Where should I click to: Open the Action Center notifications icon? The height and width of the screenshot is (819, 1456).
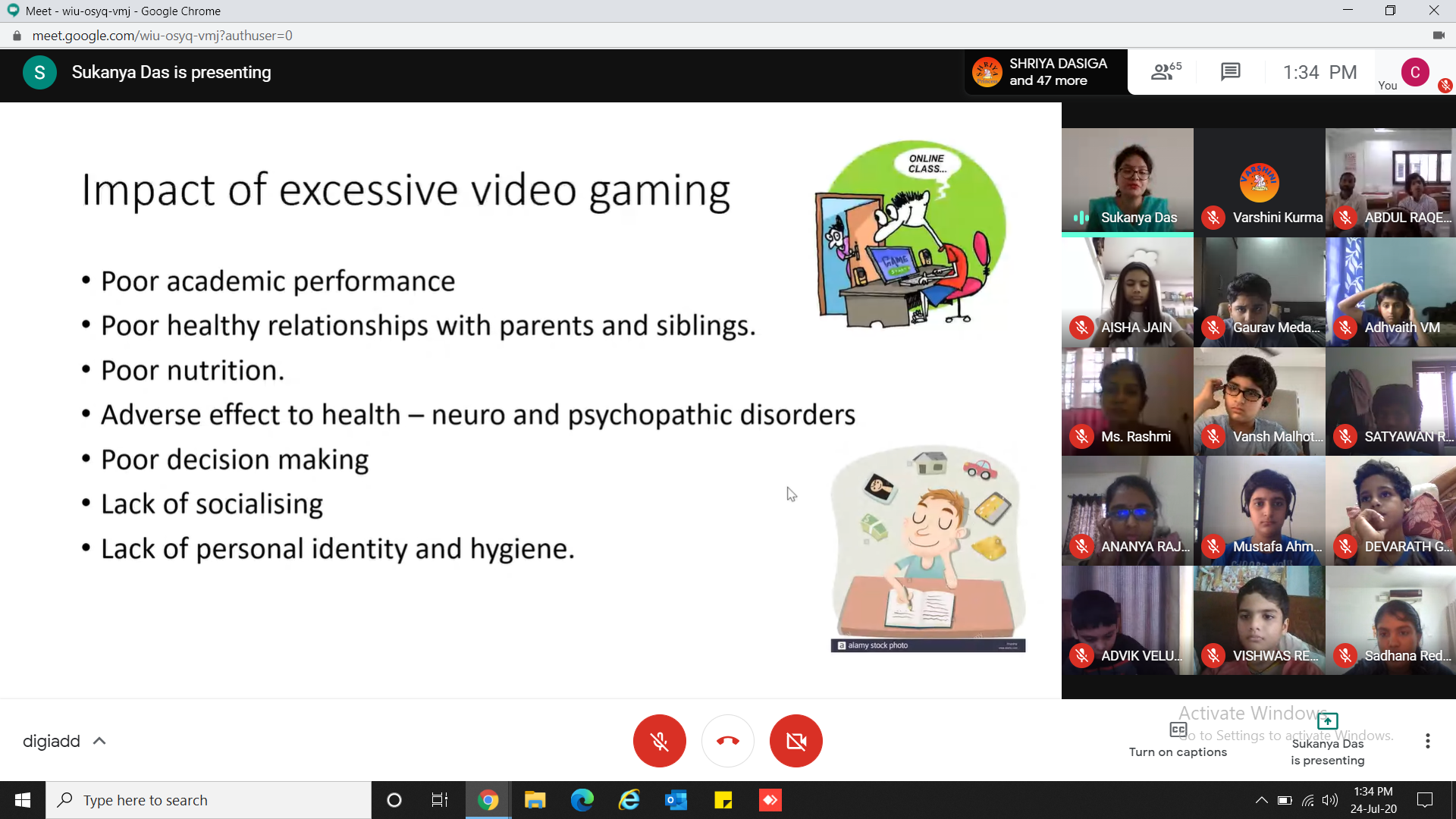coord(1425,800)
